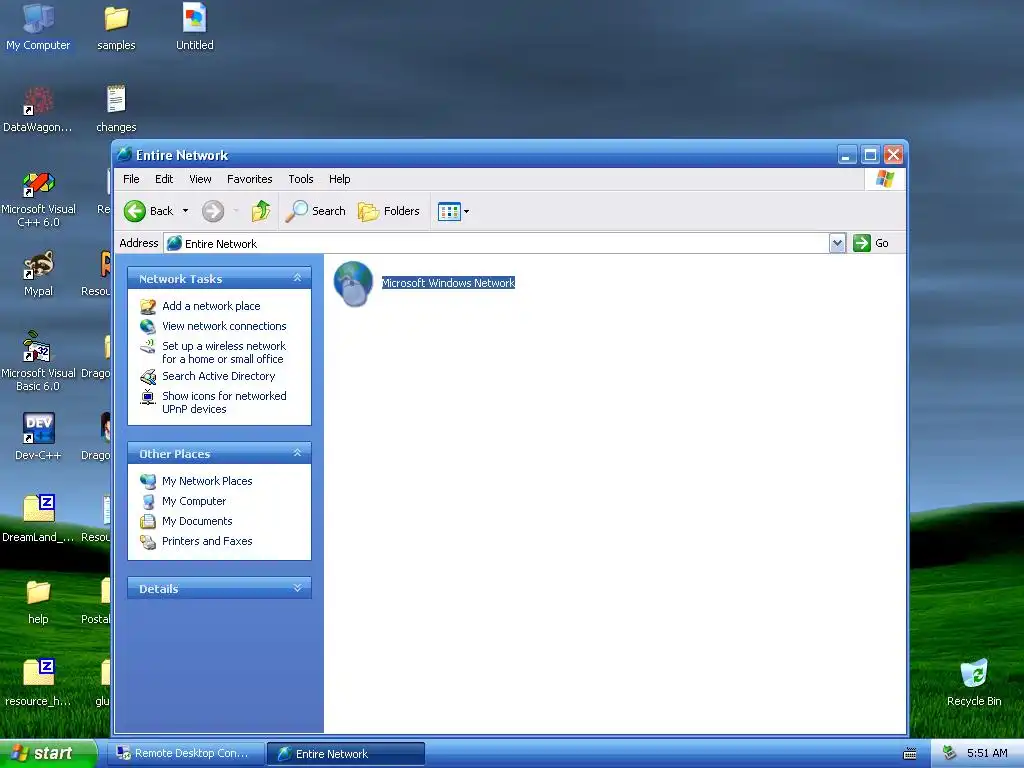Image resolution: width=1024 pixels, height=768 pixels.
Task: Click the 5:51 AM clock
Action: [x=987, y=753]
